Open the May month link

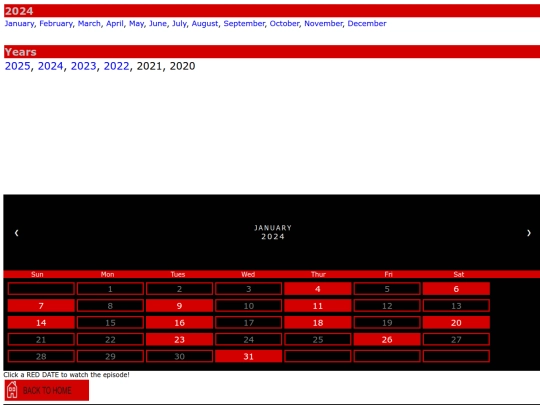coord(136,23)
